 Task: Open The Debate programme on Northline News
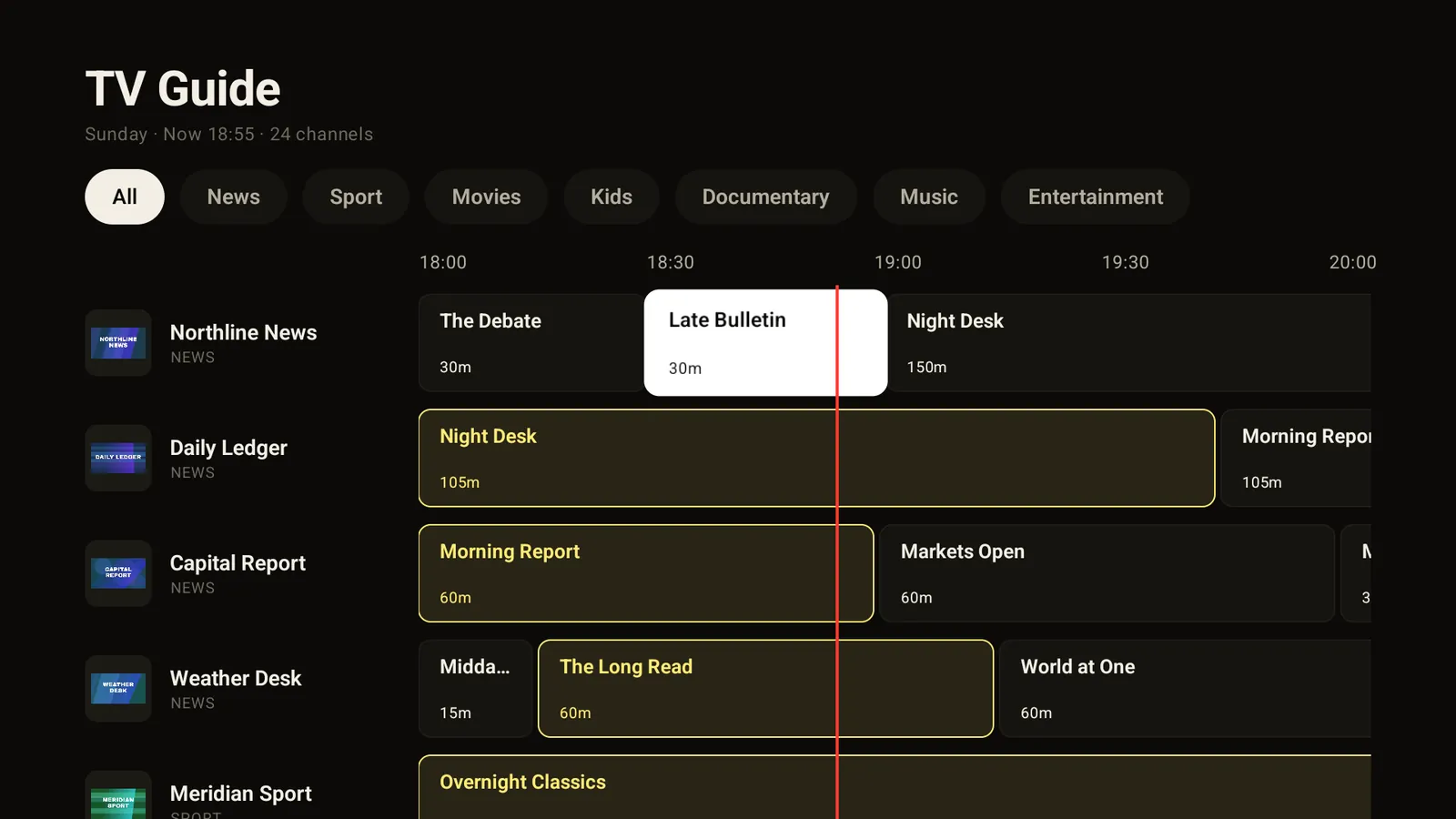click(531, 343)
